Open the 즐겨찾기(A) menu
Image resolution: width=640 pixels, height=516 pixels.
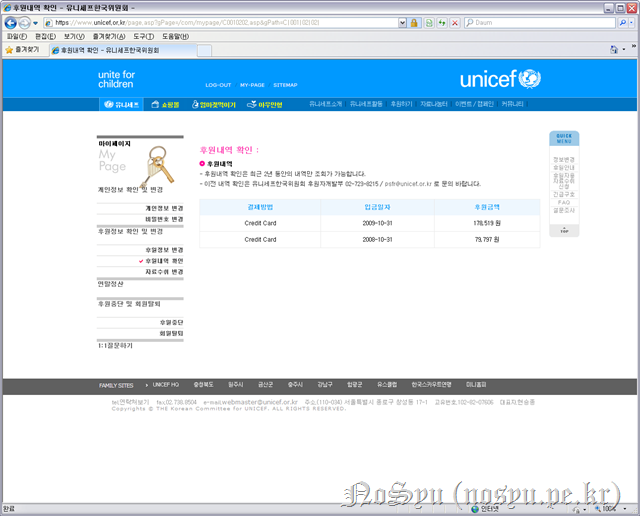(x=100, y=36)
